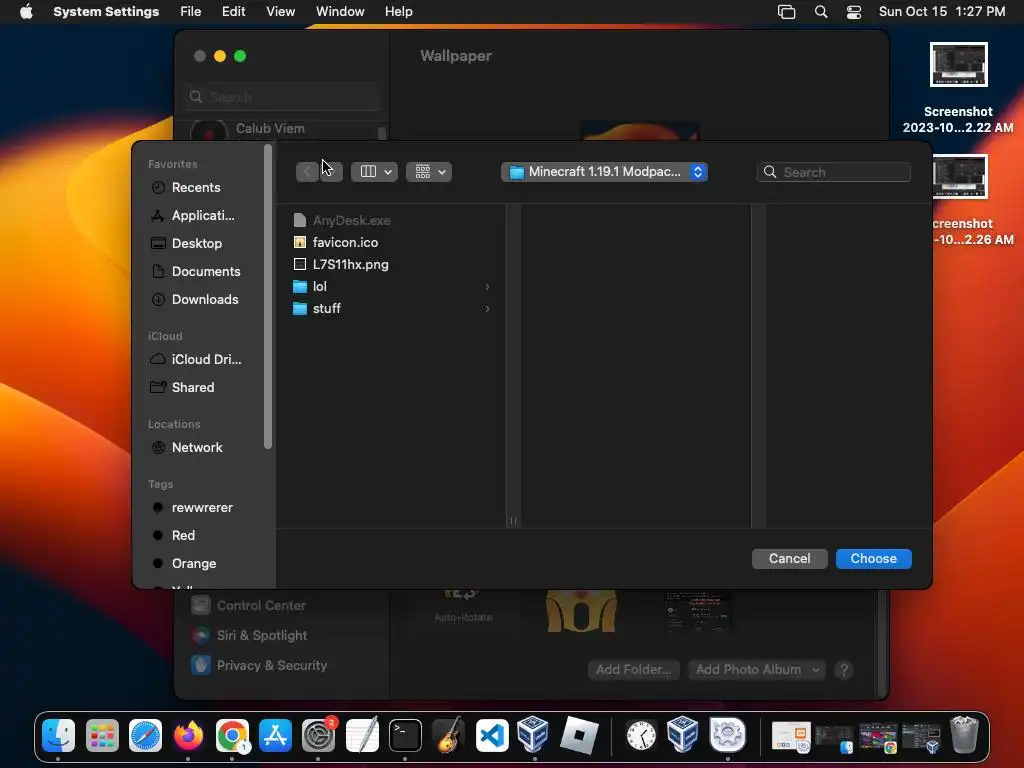Open the Window menu

click(x=340, y=12)
